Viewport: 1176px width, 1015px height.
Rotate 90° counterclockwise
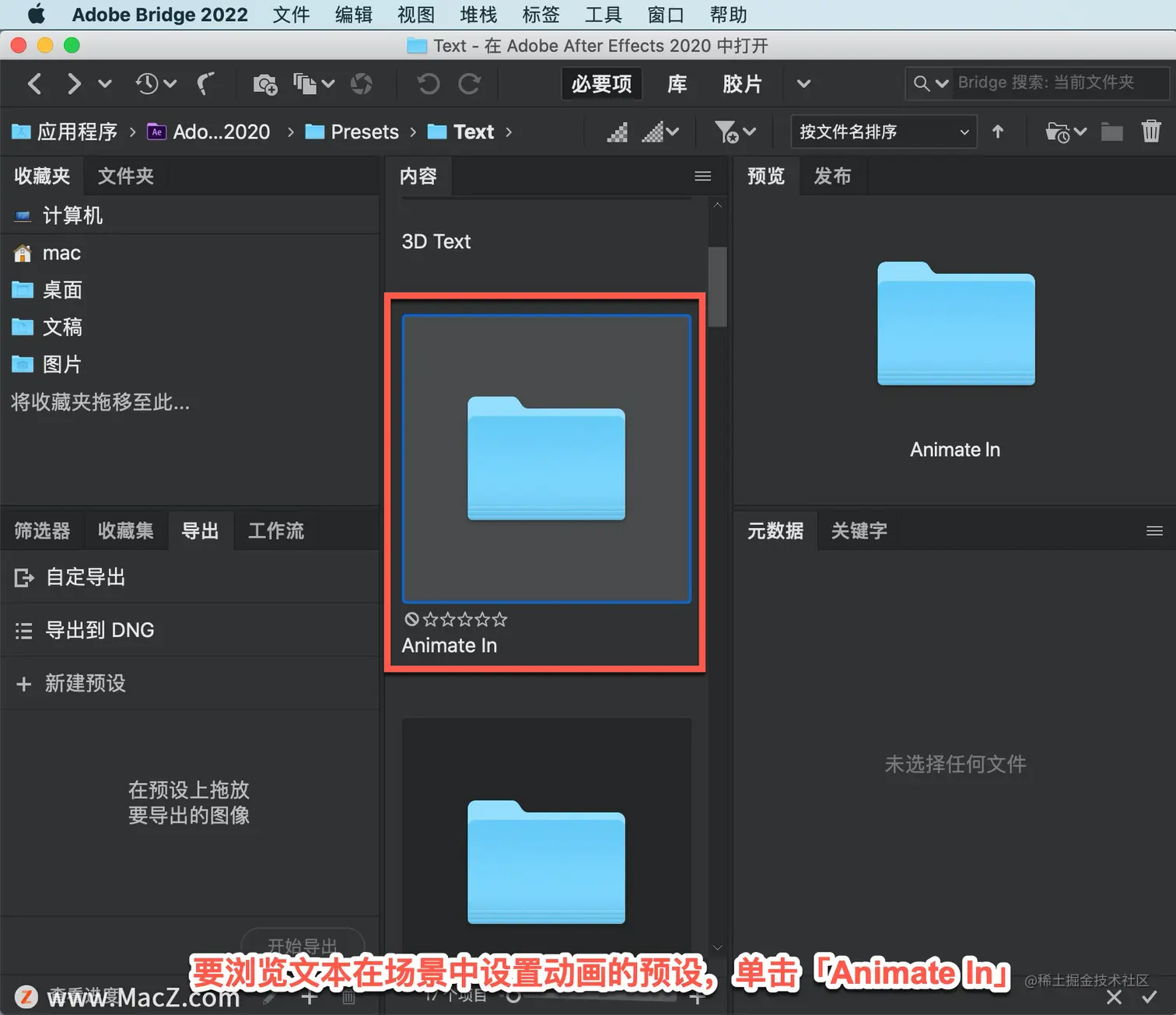click(x=429, y=83)
